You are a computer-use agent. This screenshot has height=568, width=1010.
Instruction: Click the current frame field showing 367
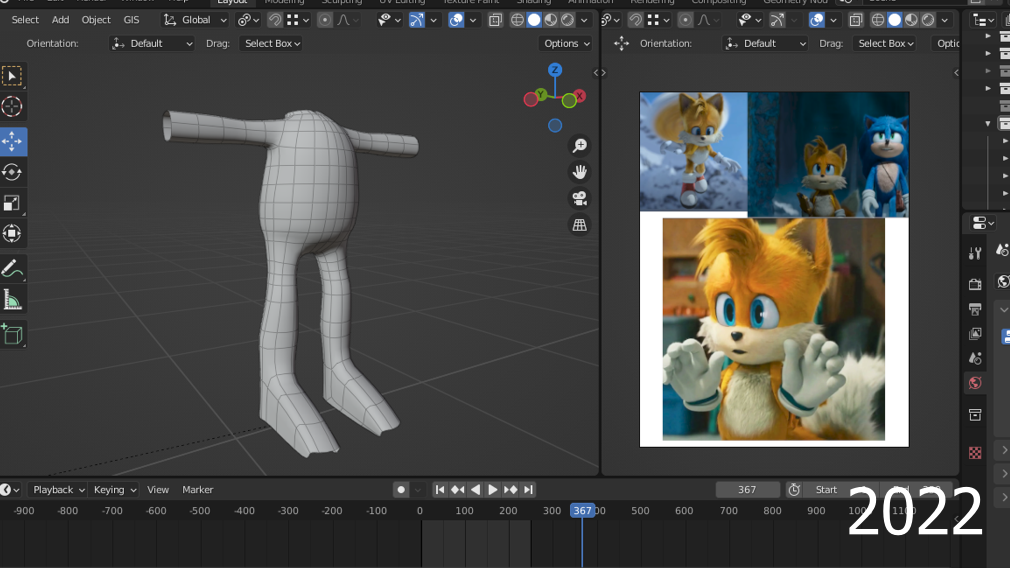[747, 490]
